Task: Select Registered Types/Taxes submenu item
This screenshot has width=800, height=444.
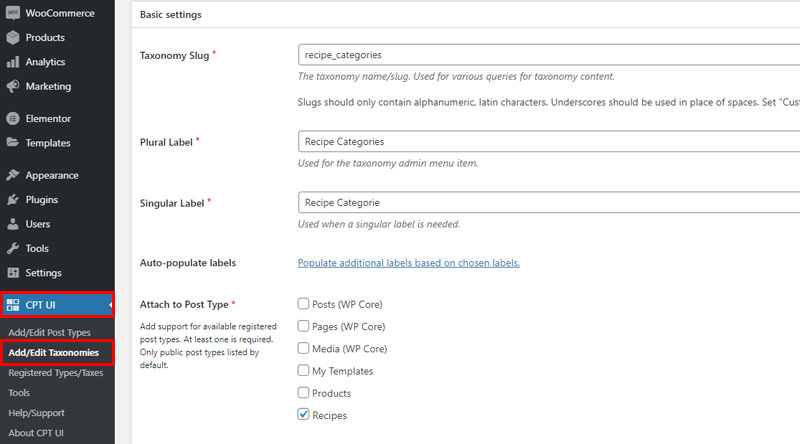Action: pos(56,373)
